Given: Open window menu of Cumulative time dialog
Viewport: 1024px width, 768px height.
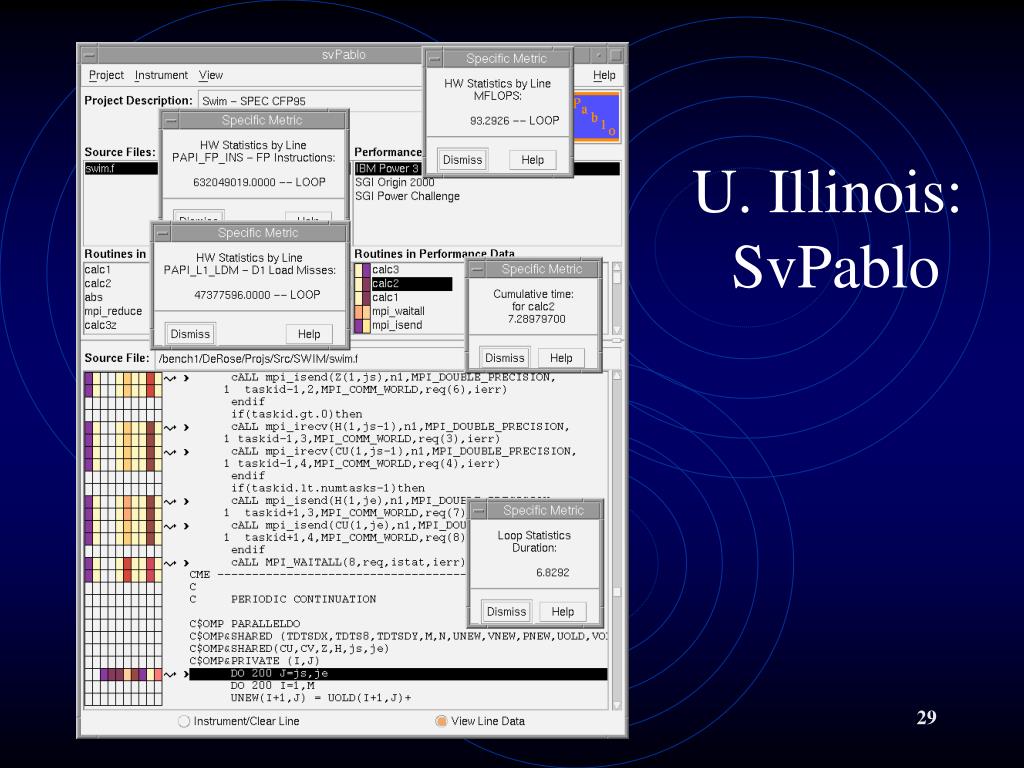Looking at the screenshot, I should 477,270.
